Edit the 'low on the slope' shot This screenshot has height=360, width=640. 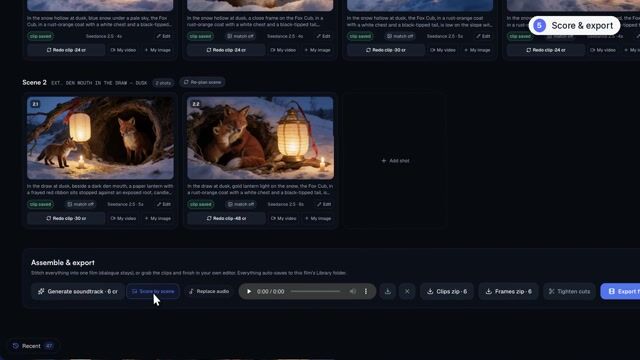pos(483,36)
